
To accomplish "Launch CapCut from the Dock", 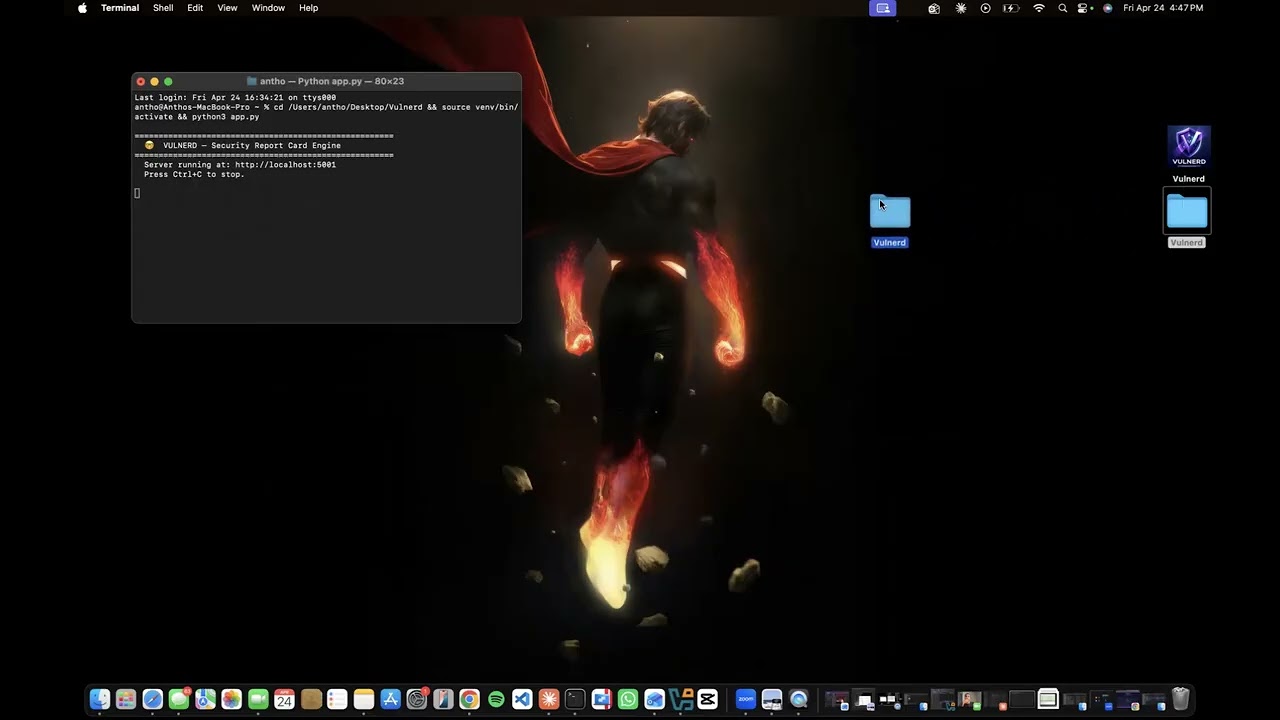I will click(707, 699).
